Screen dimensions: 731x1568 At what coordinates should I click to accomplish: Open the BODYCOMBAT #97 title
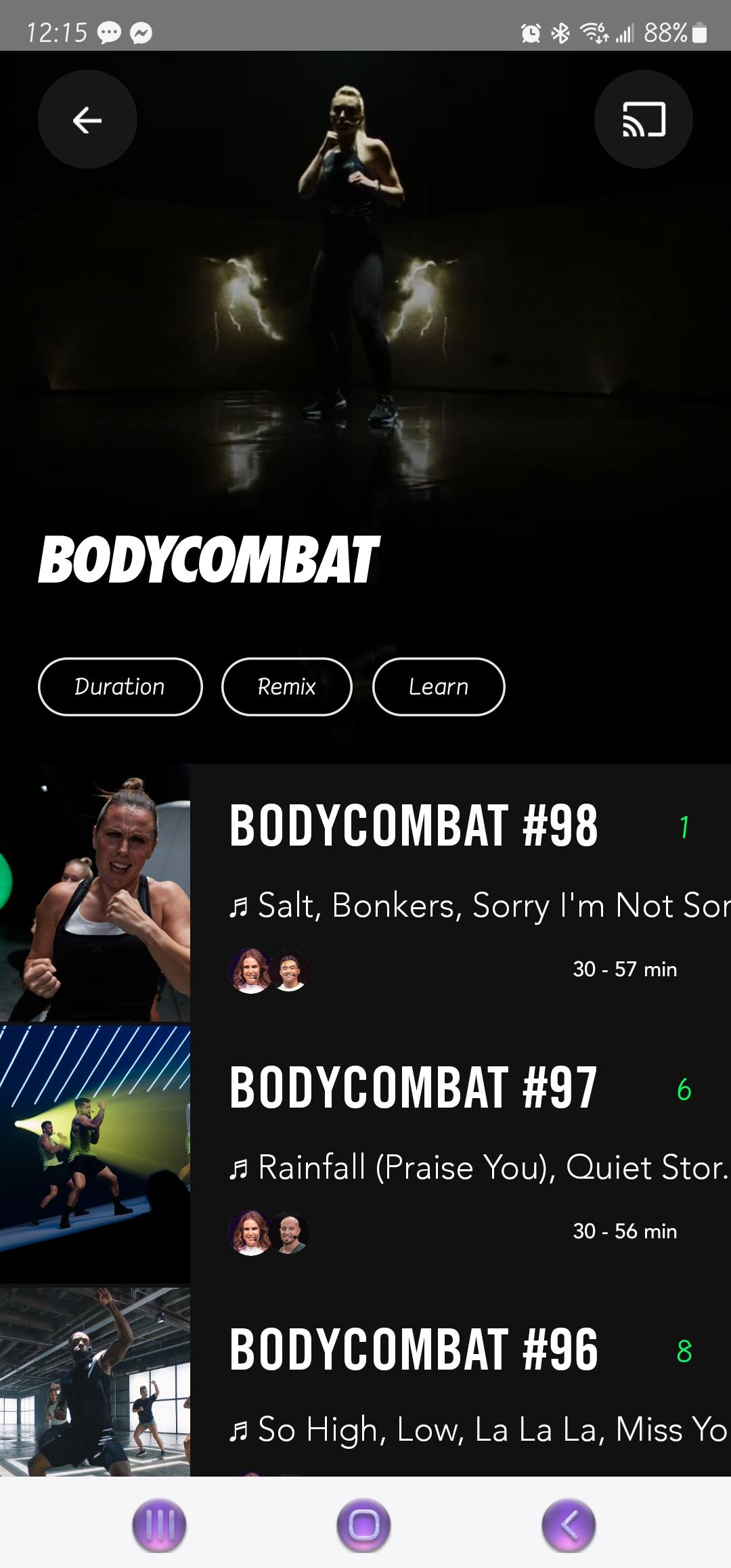(x=413, y=1087)
